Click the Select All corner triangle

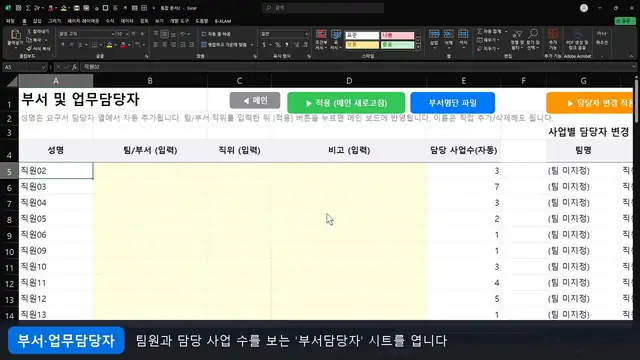tap(12, 81)
